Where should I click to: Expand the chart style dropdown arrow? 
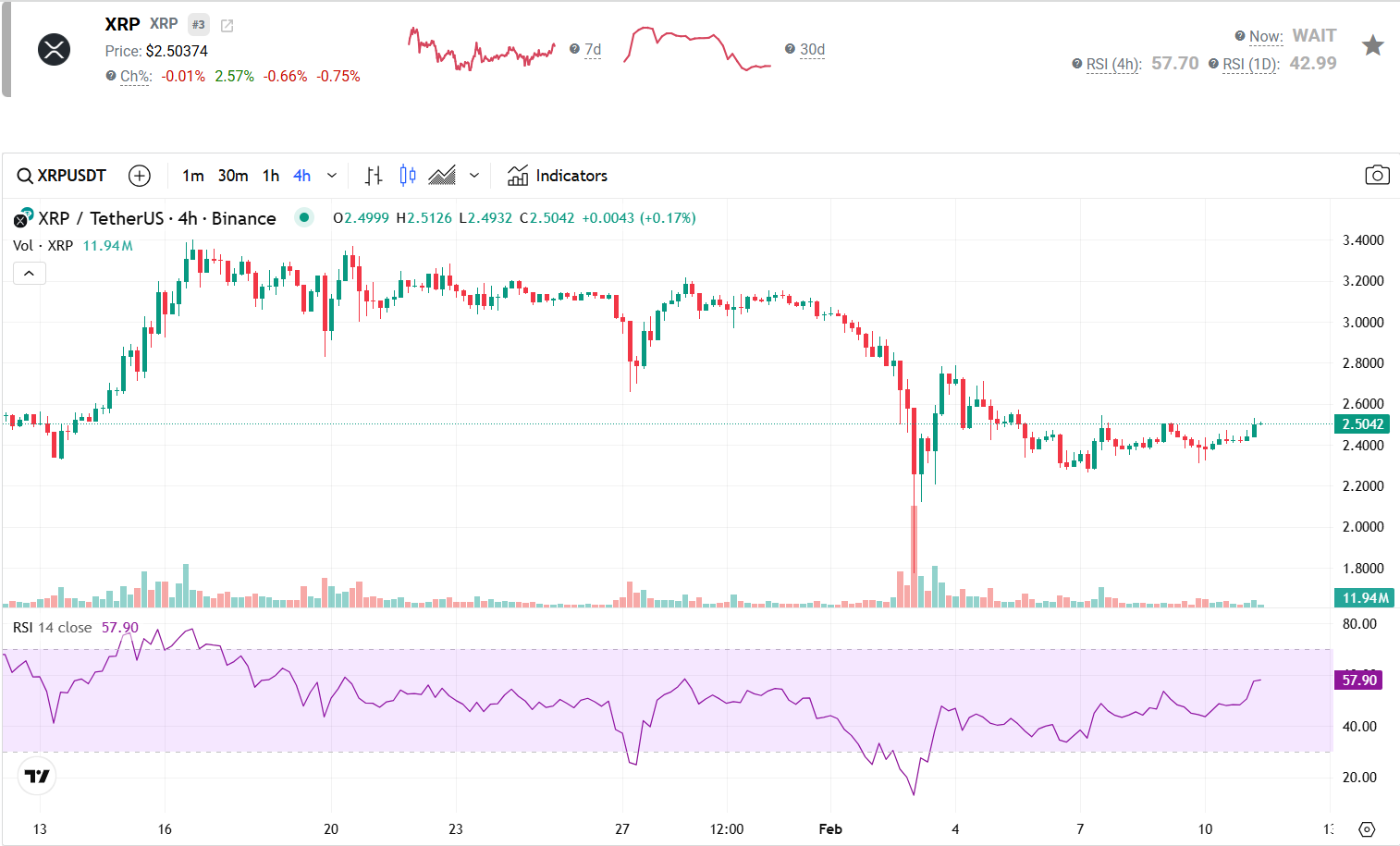click(x=474, y=176)
